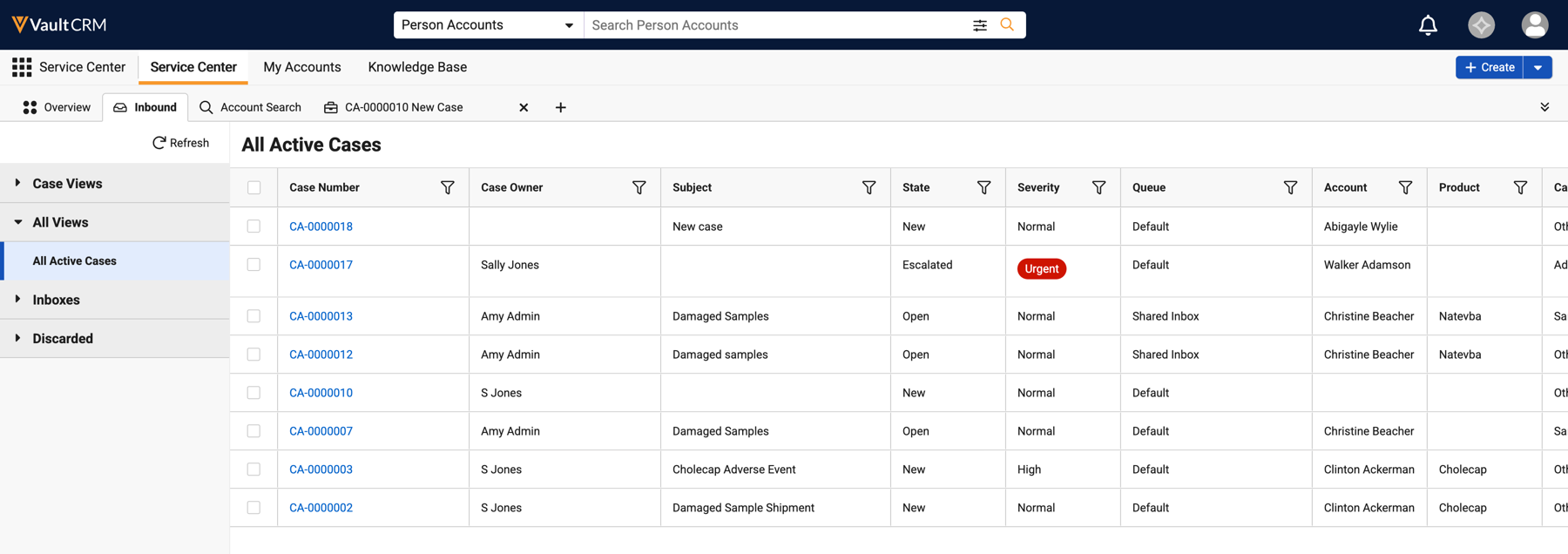Select the Inbound subtab

pyautogui.click(x=145, y=107)
